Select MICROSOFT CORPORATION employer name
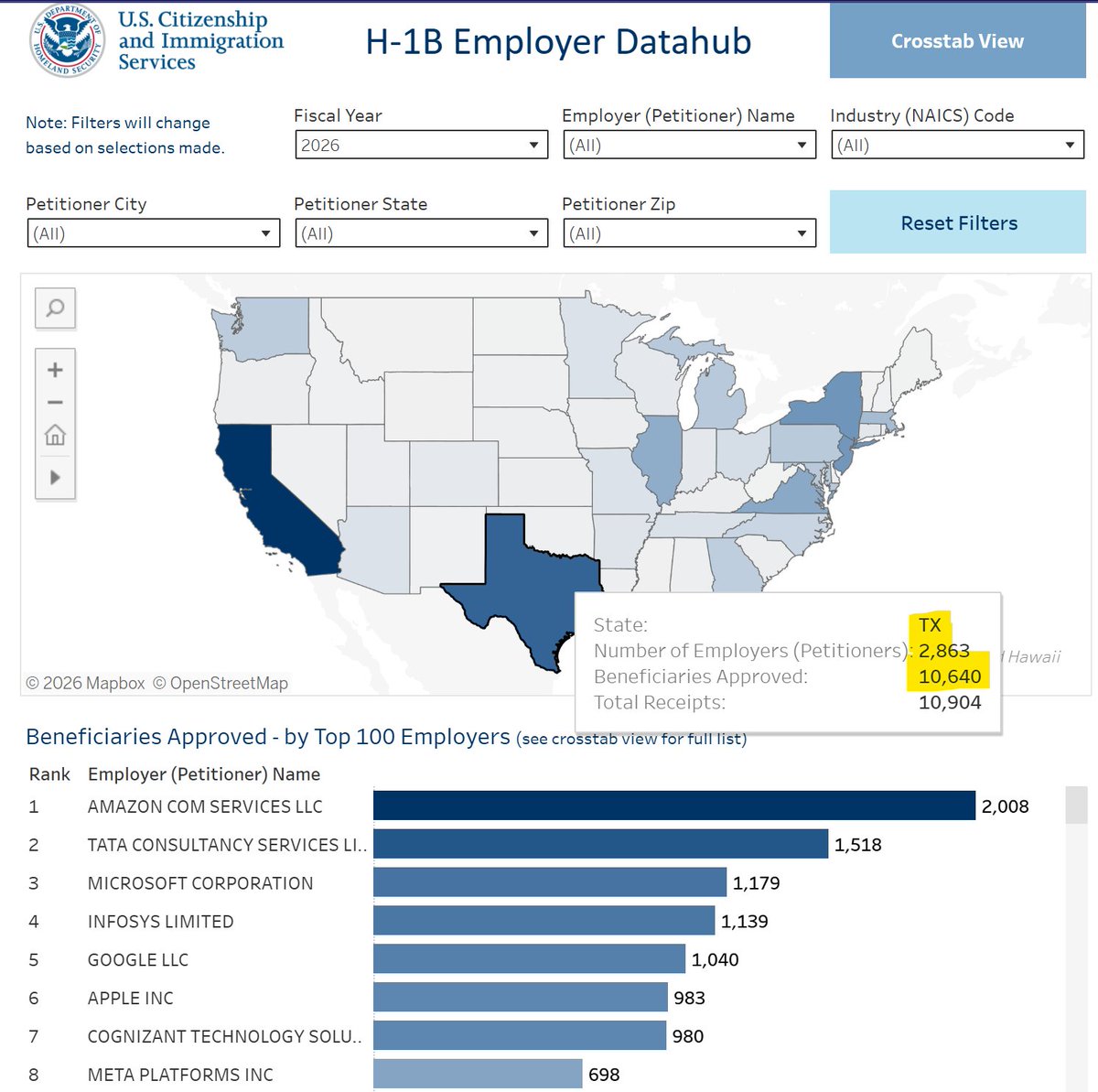The height and width of the screenshot is (1092, 1098). (x=200, y=883)
